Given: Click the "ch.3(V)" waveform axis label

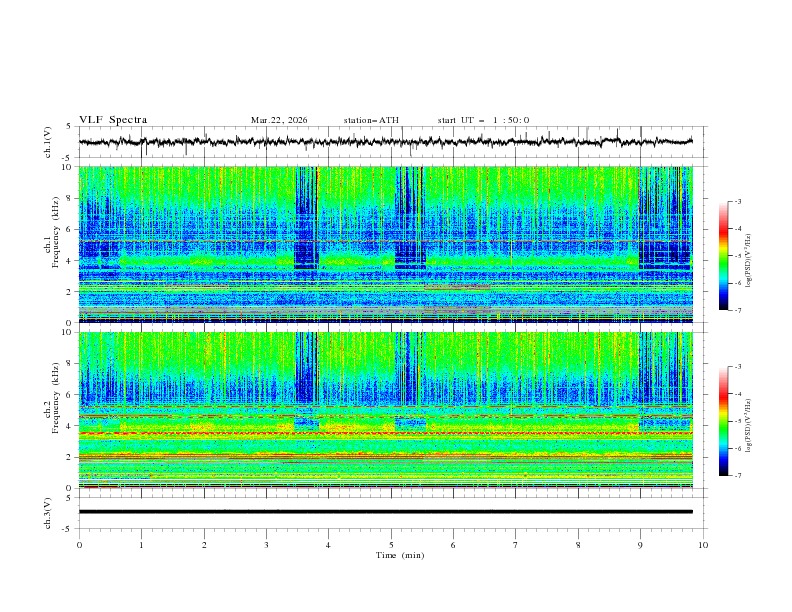Looking at the screenshot, I should click(48, 513).
